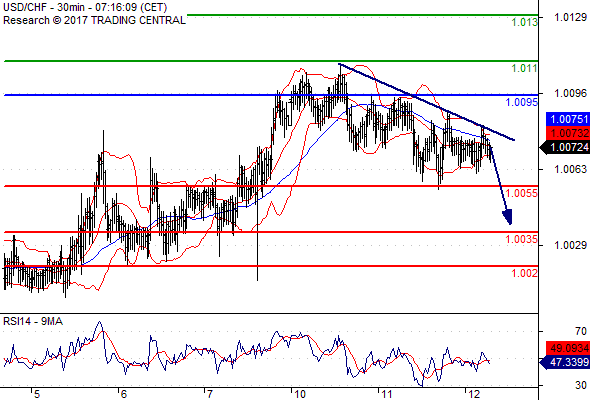Click date marker 10 on time axis
590x400 pixels.
pos(300,394)
